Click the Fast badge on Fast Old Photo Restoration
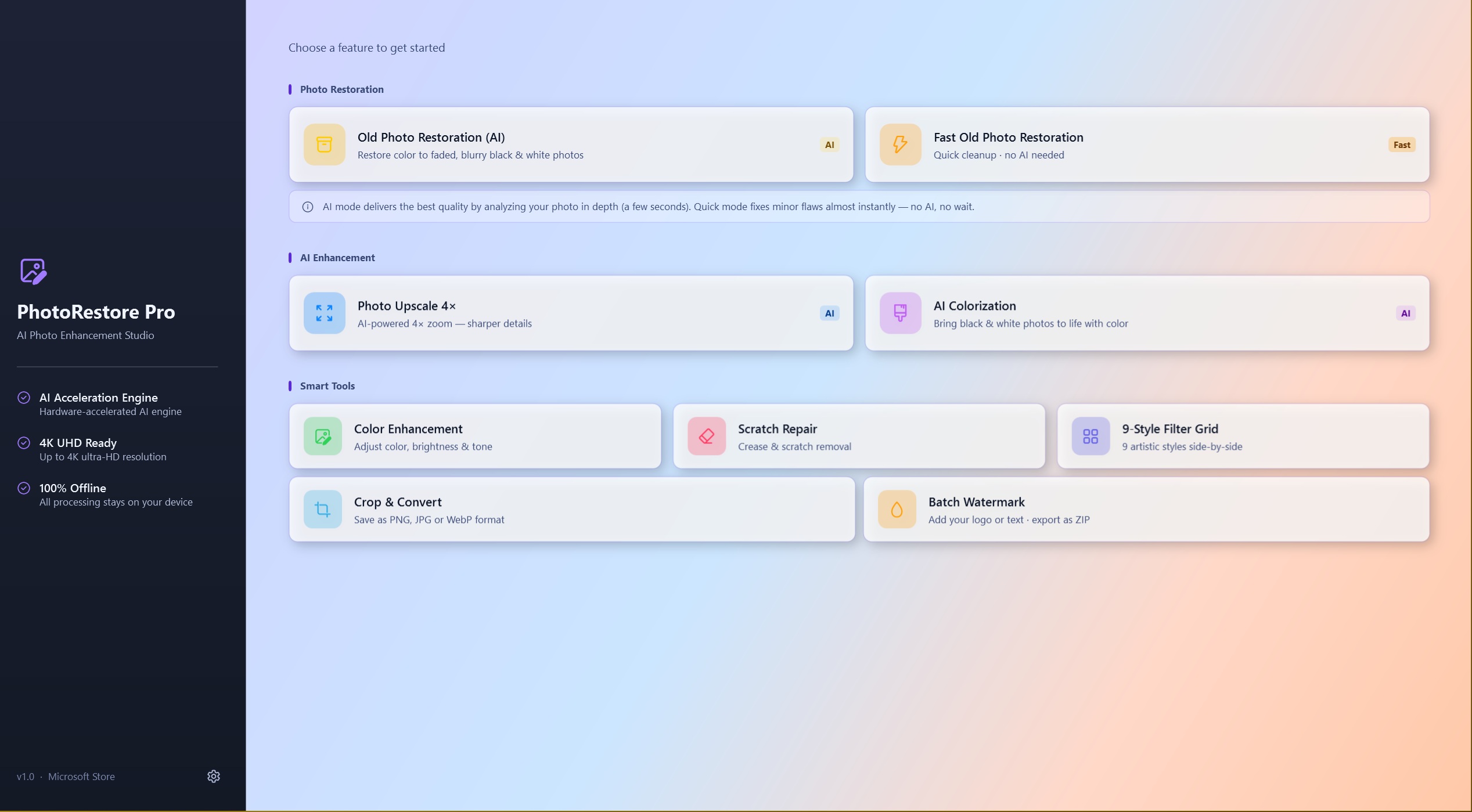Viewport: 1472px width, 812px height. click(x=1402, y=145)
